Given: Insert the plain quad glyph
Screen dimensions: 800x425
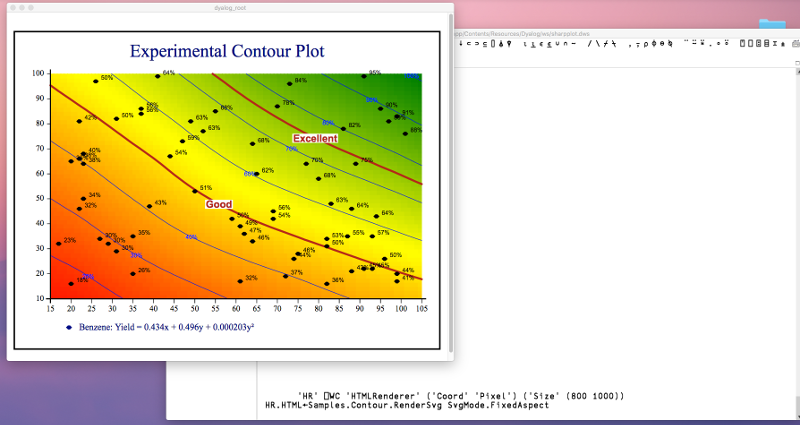Looking at the screenshot, I should (x=751, y=44).
